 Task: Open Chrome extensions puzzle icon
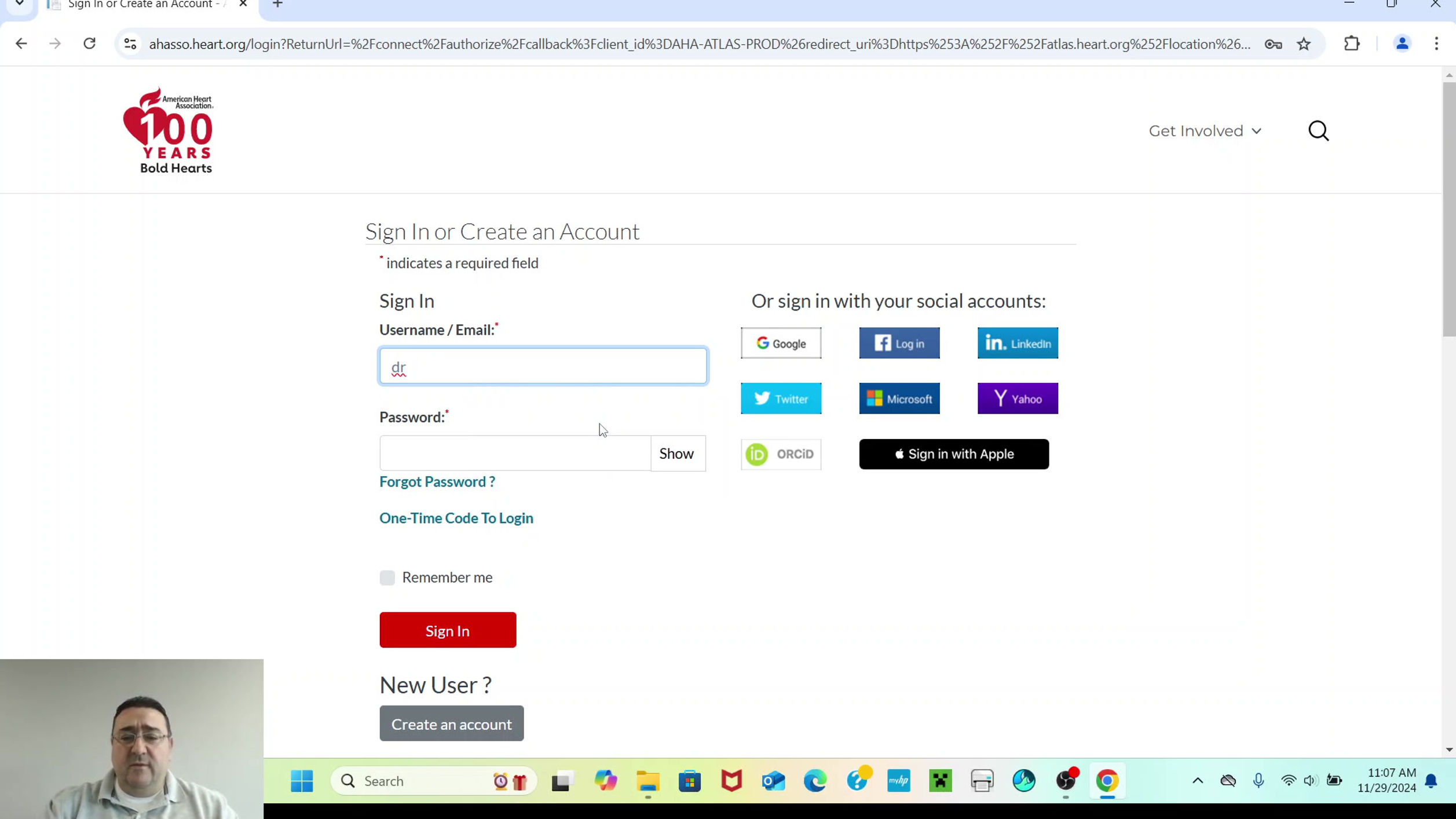pyautogui.click(x=1351, y=44)
